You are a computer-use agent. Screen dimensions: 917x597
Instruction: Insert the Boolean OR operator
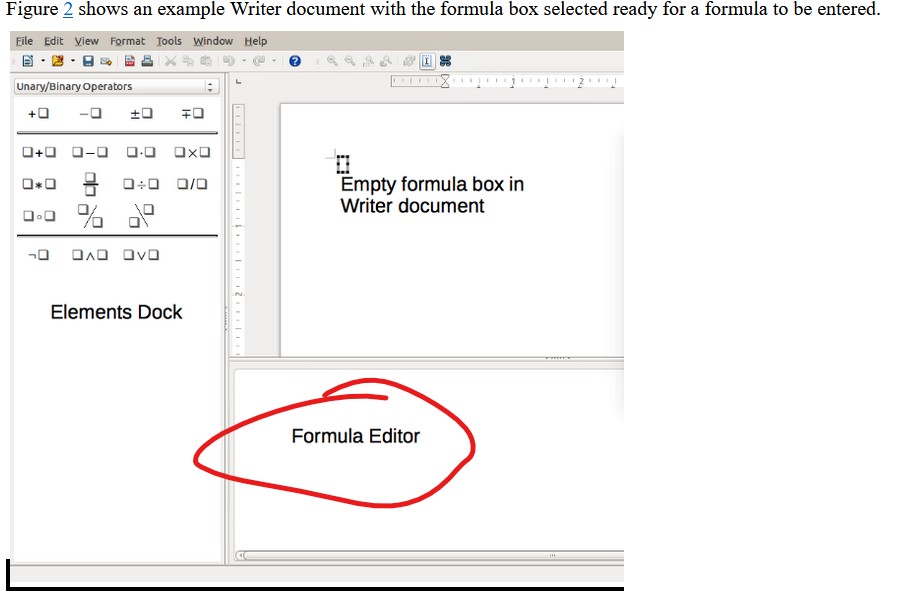point(142,256)
